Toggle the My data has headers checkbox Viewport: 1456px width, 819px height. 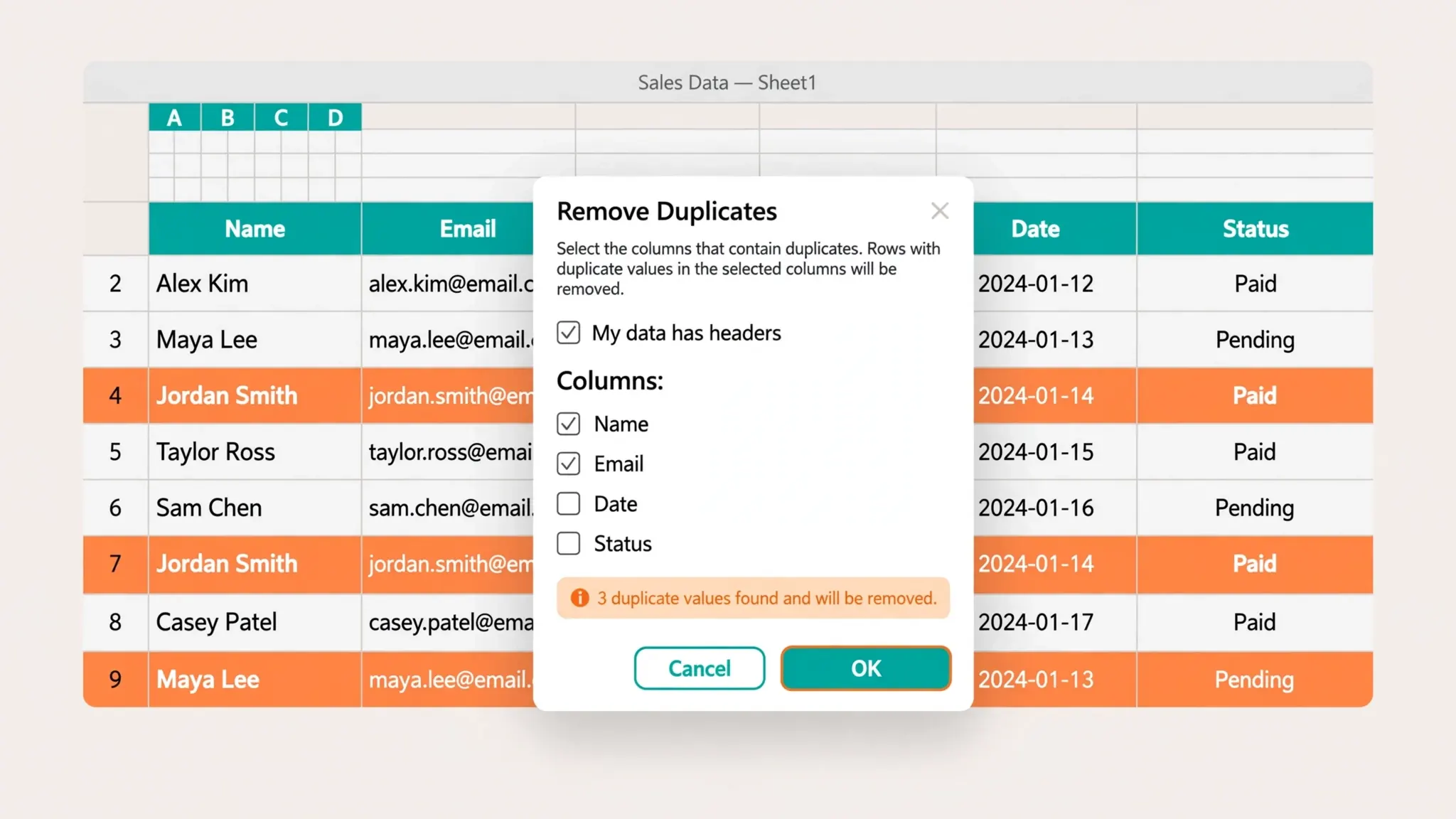[x=568, y=332]
